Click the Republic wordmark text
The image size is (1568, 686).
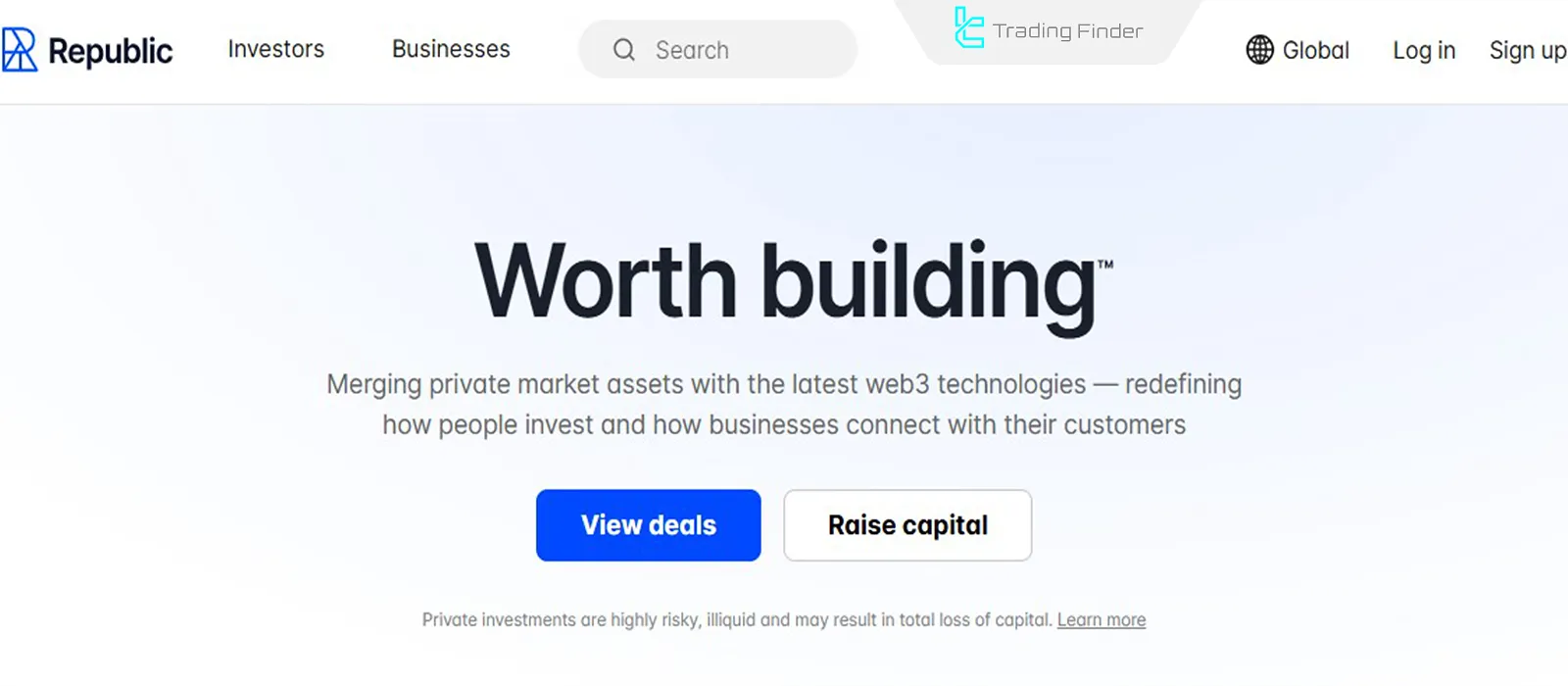tap(110, 51)
